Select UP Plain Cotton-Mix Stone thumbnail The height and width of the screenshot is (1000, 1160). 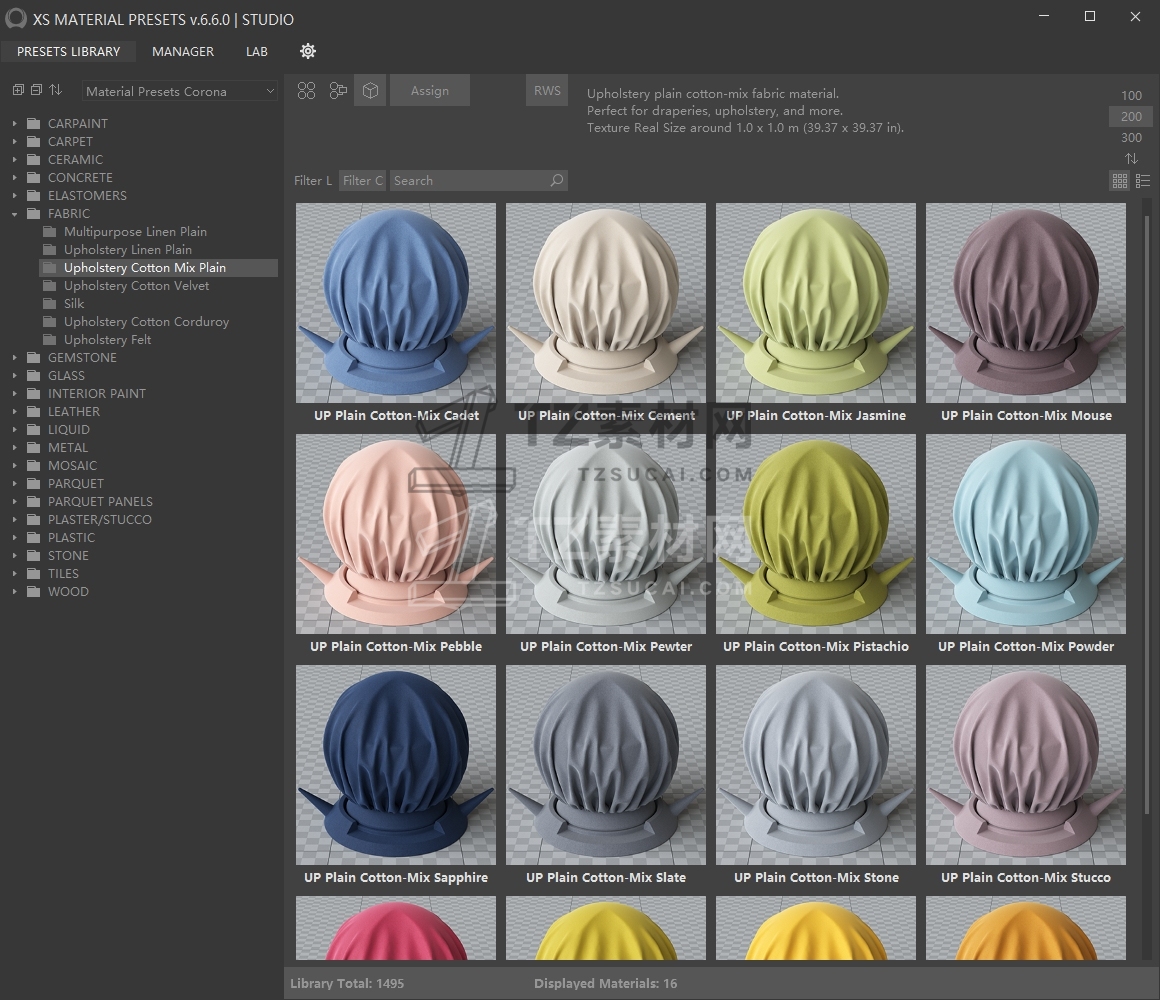[816, 765]
